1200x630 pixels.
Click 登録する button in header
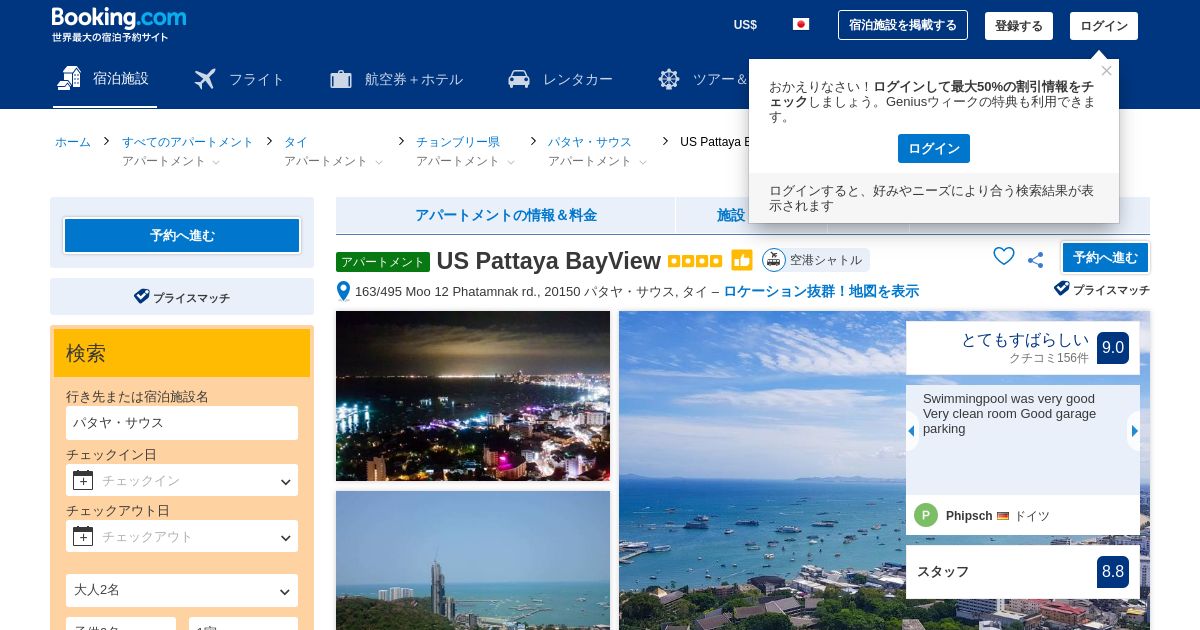1019,26
